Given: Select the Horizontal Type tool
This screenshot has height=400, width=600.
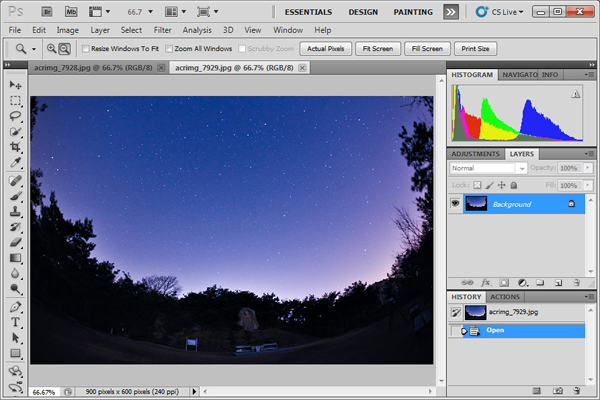Looking at the screenshot, I should [15, 322].
